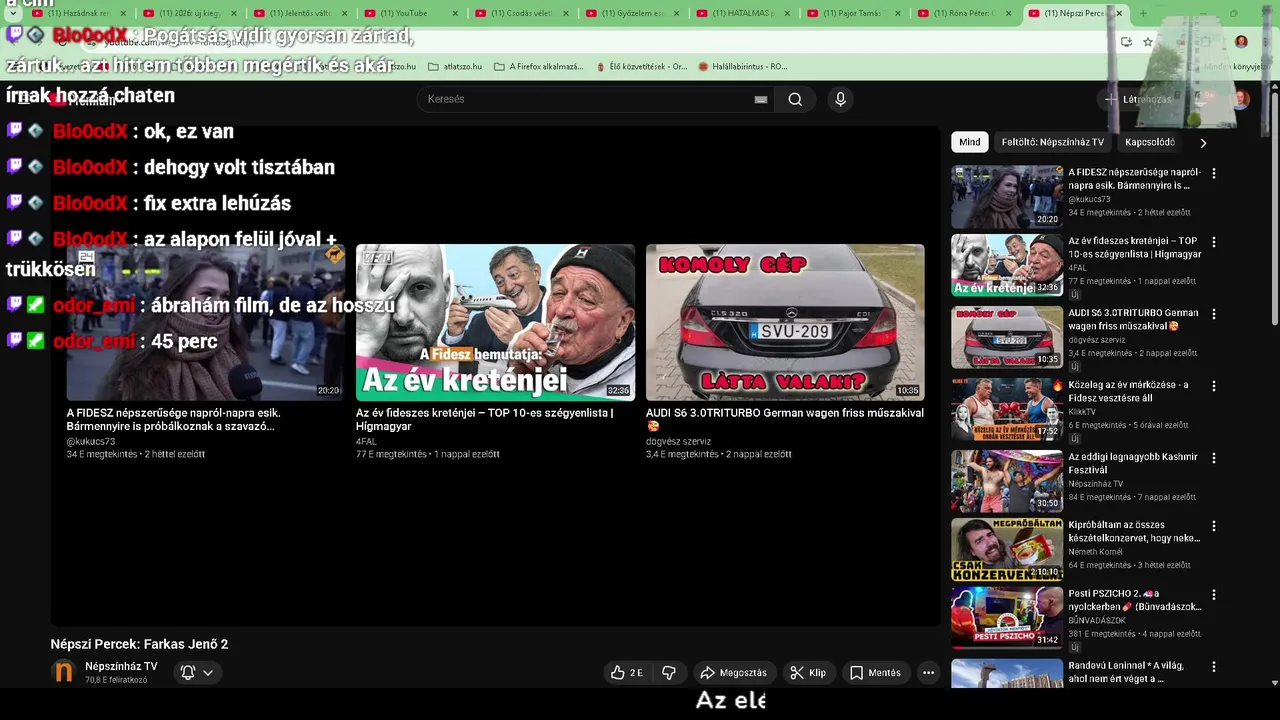
Task: Open Halállabirintus bookmark
Action: tap(743, 67)
